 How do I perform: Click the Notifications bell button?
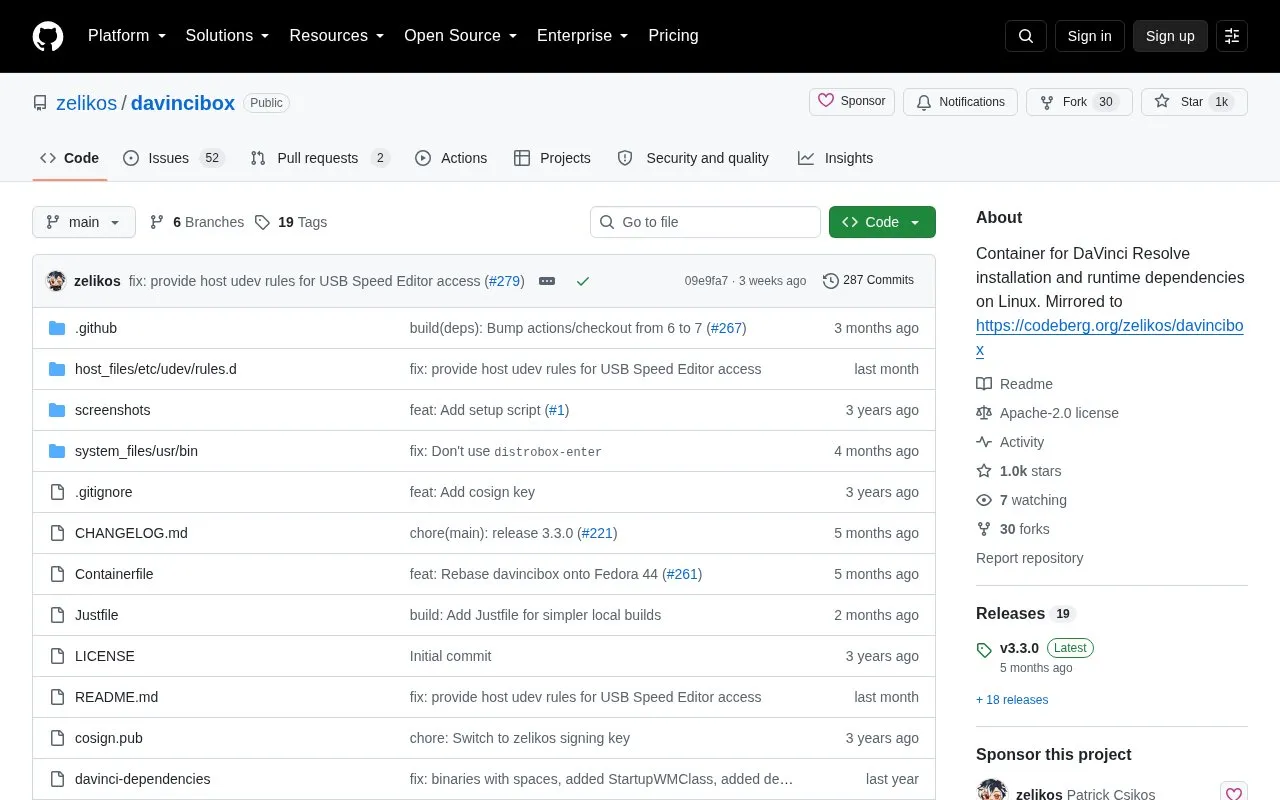point(960,102)
